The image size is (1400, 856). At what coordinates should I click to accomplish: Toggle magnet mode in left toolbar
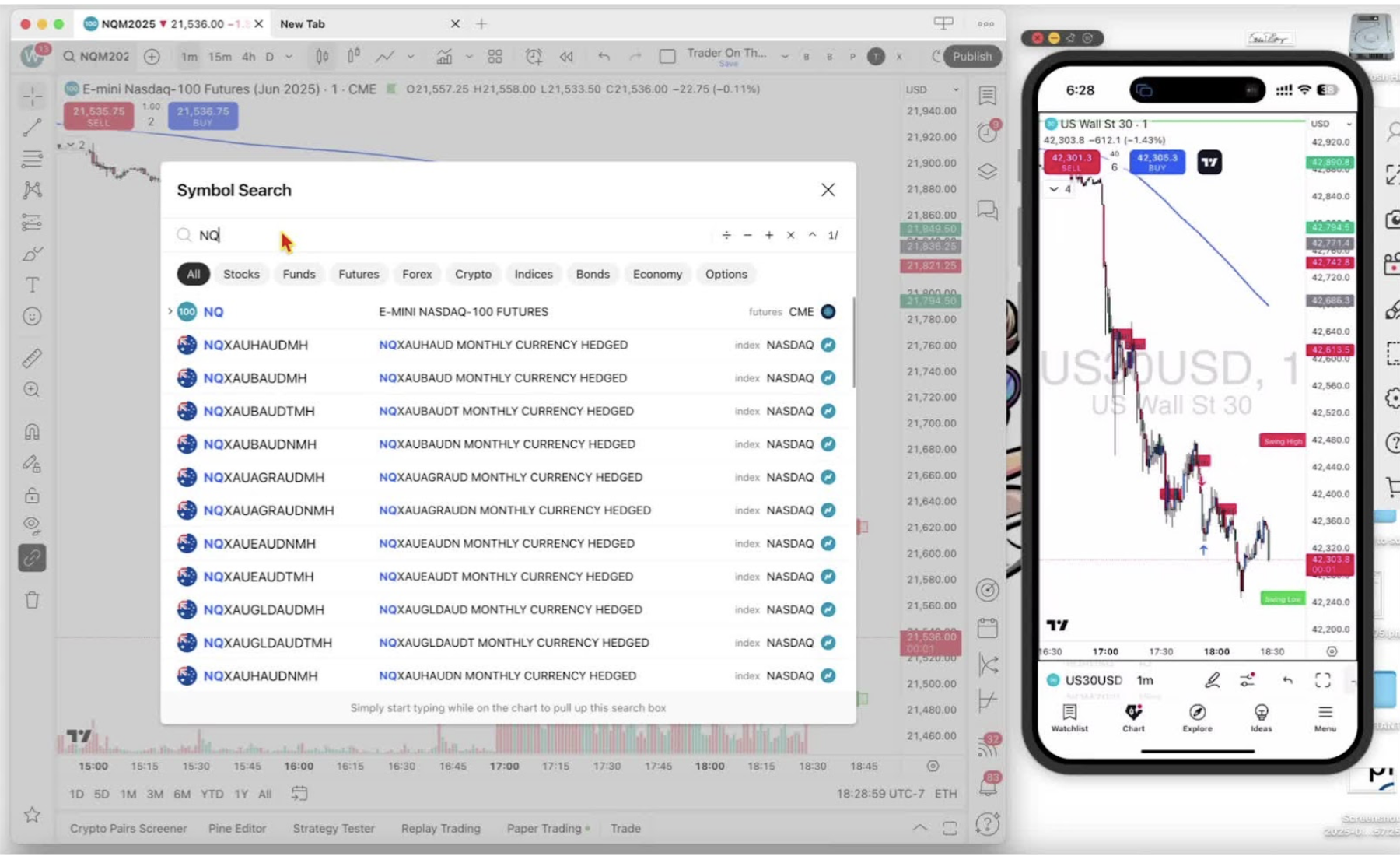coord(32,432)
